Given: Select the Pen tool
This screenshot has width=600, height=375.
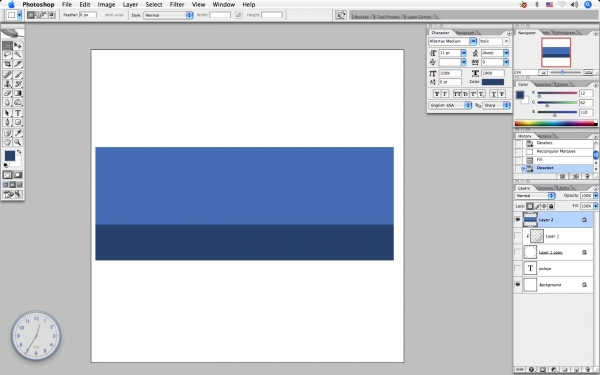Looking at the screenshot, I should pos(7,122).
